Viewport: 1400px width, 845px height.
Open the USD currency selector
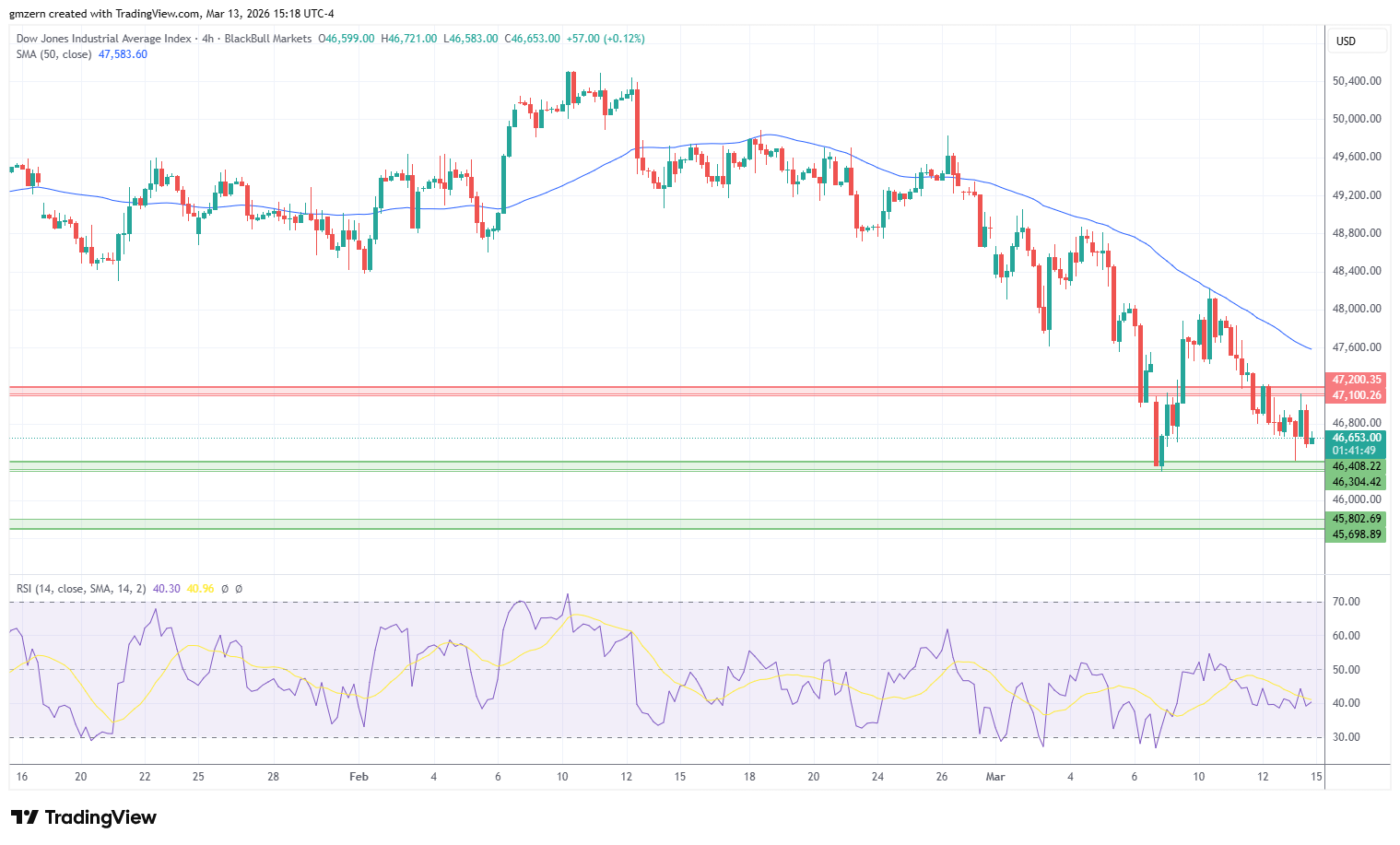click(1358, 41)
